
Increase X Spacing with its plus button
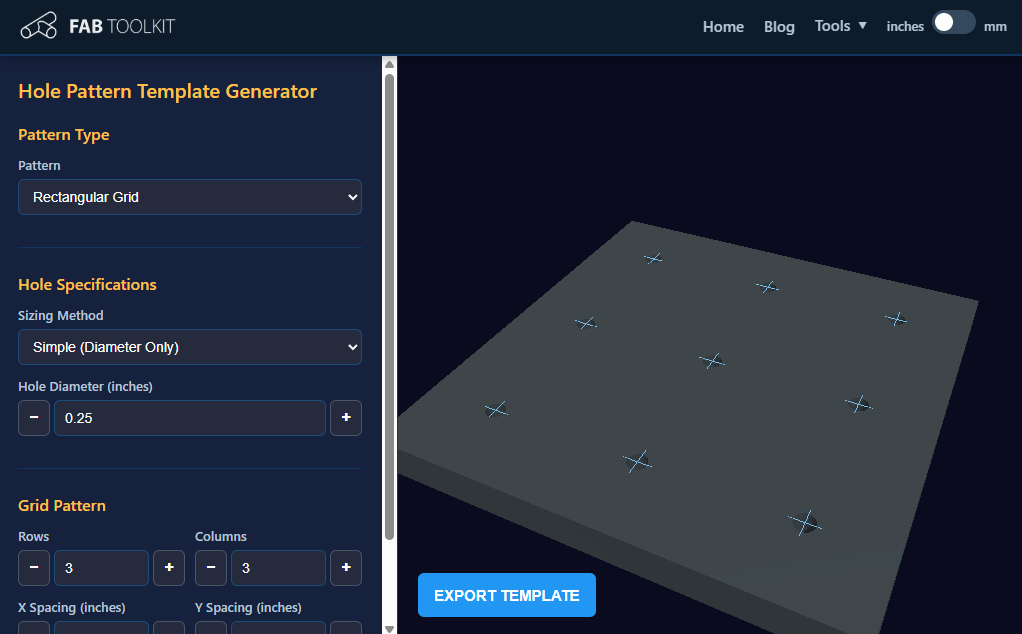tap(168, 628)
